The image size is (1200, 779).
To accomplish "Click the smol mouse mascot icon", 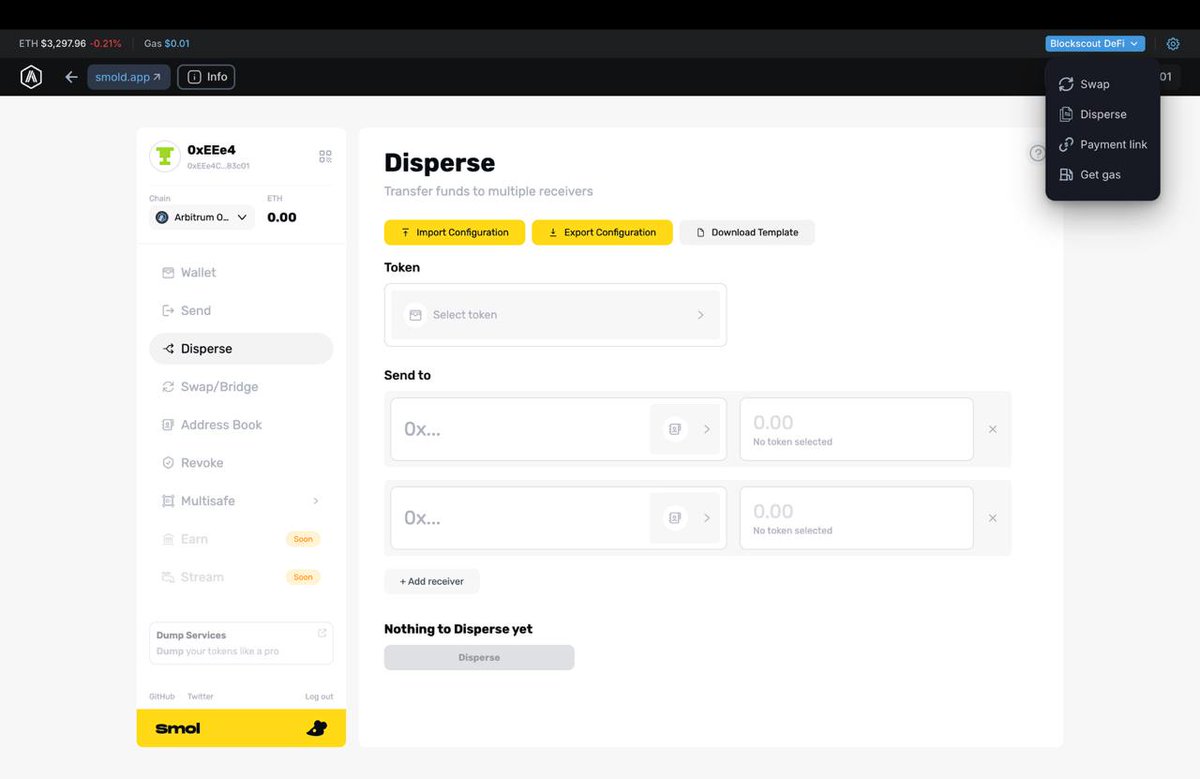I will click(x=316, y=728).
